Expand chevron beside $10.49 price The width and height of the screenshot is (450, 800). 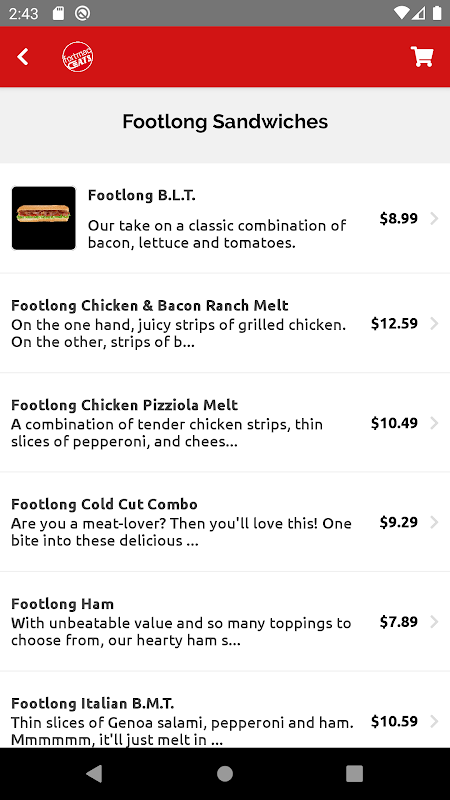click(434, 423)
